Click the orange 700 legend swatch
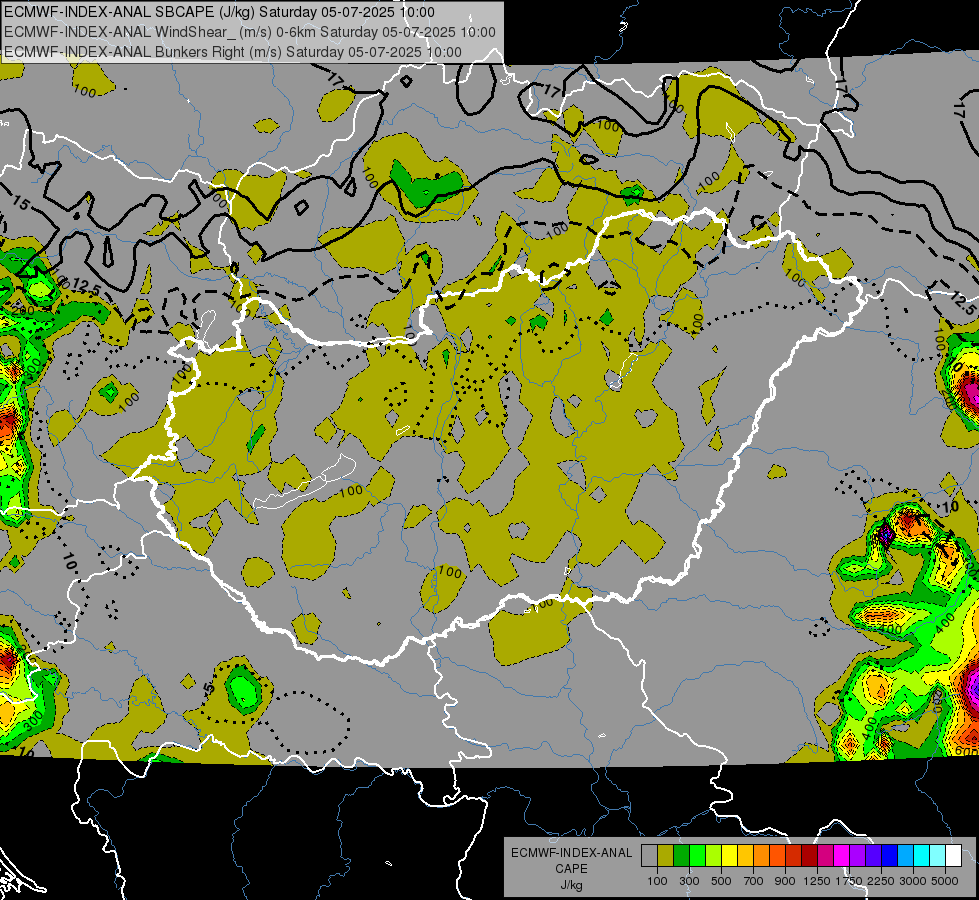 pos(762,856)
